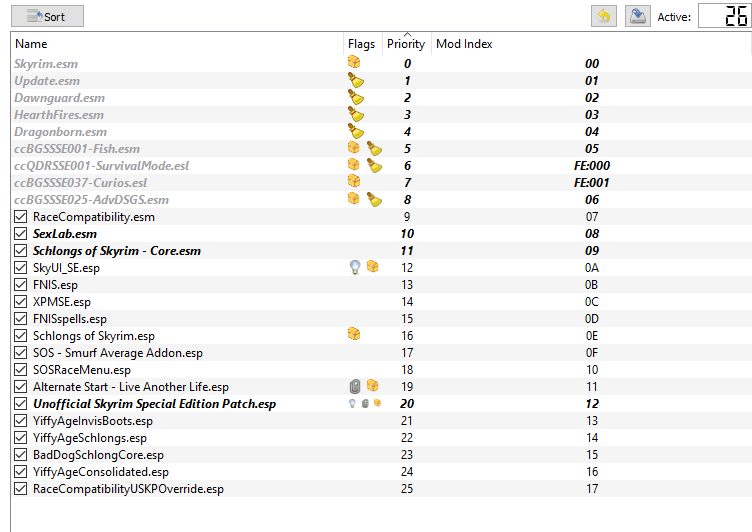
Task: Select the YiffyAgeSchlongs.esp plugin name
Action: (90, 438)
